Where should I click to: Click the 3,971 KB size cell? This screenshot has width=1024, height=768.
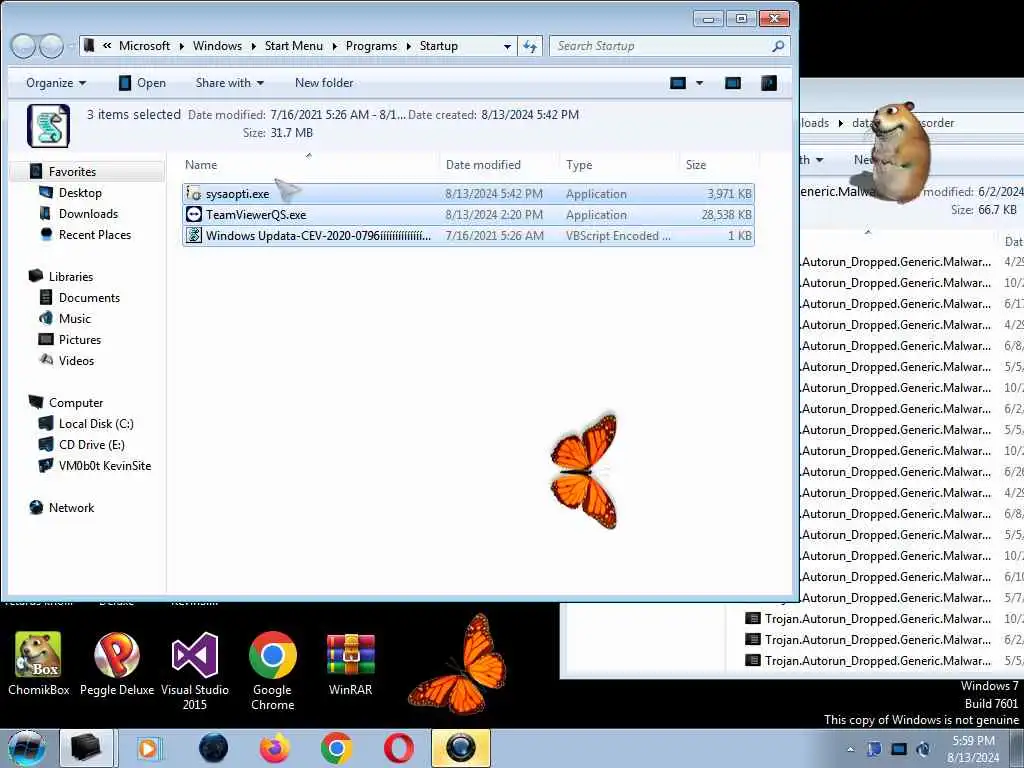tap(729, 194)
